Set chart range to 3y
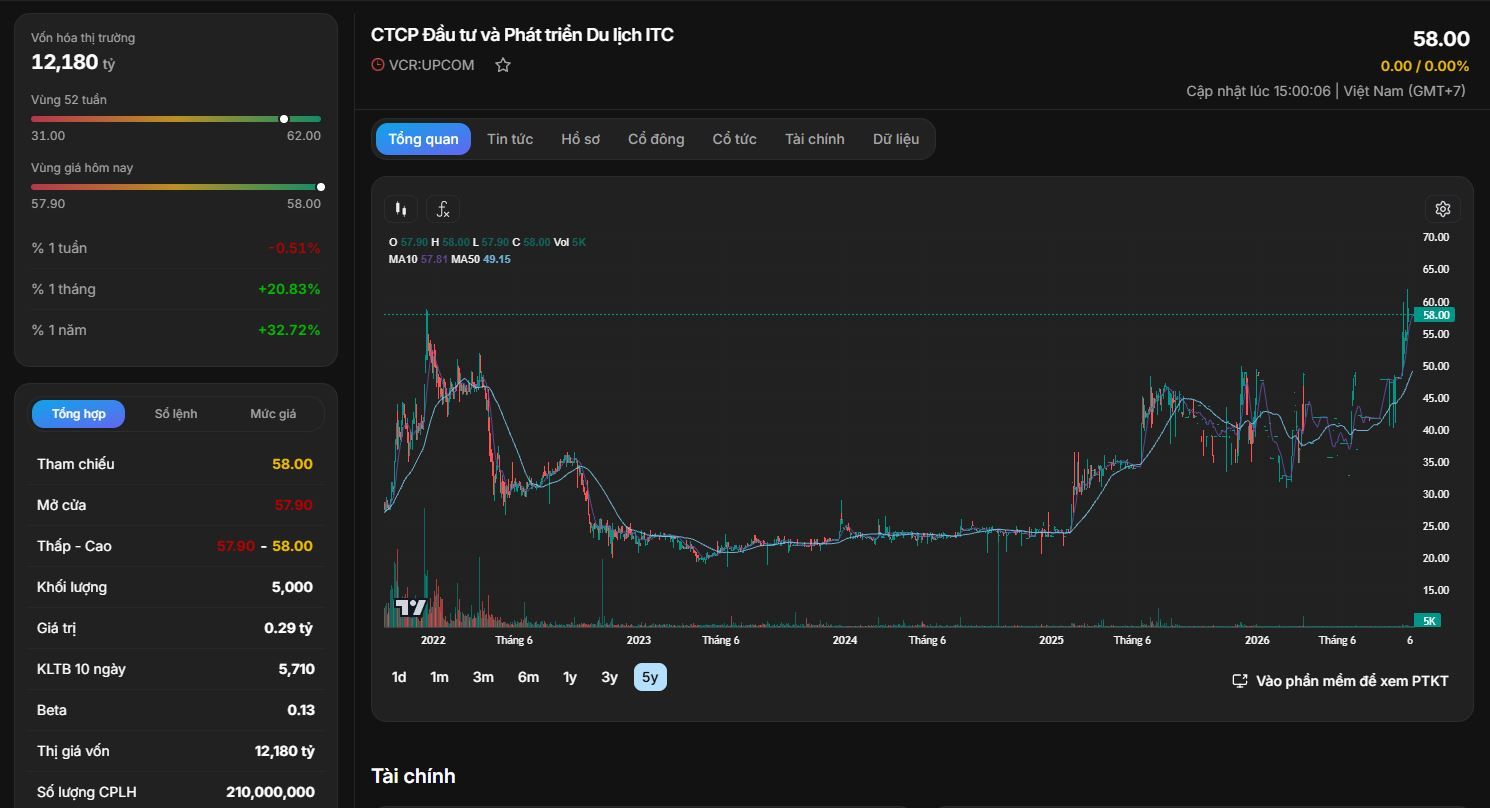The width and height of the screenshot is (1490, 808). (609, 677)
